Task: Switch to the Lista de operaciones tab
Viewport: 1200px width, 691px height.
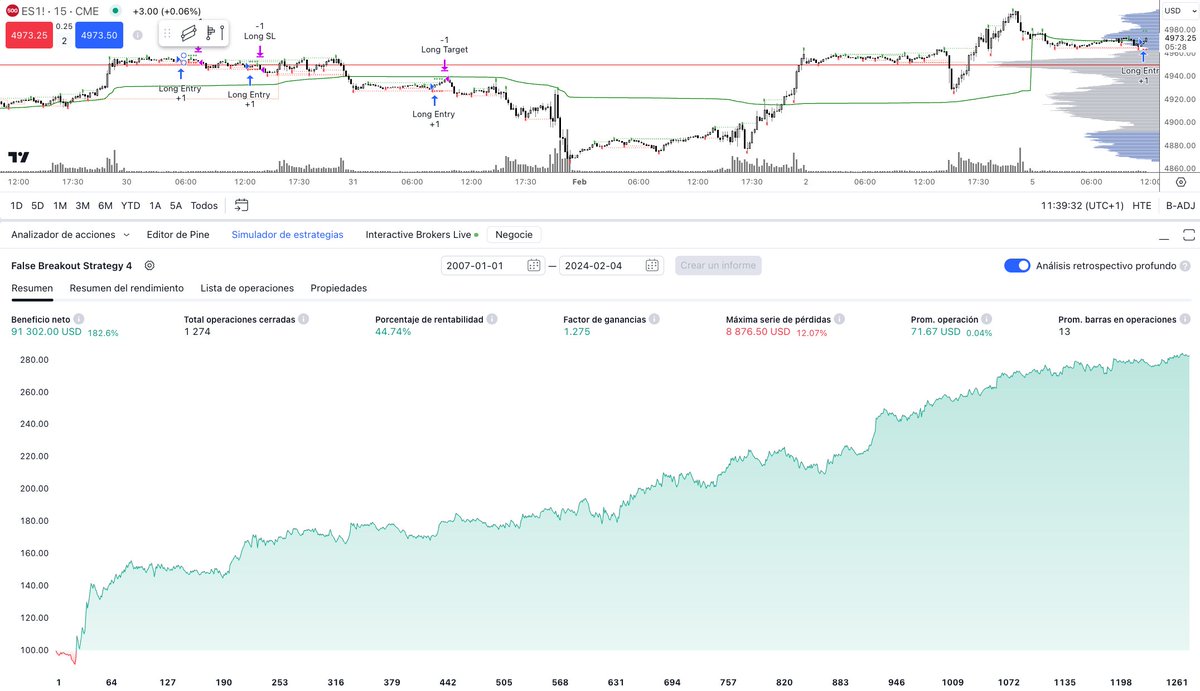Action: [x=247, y=288]
